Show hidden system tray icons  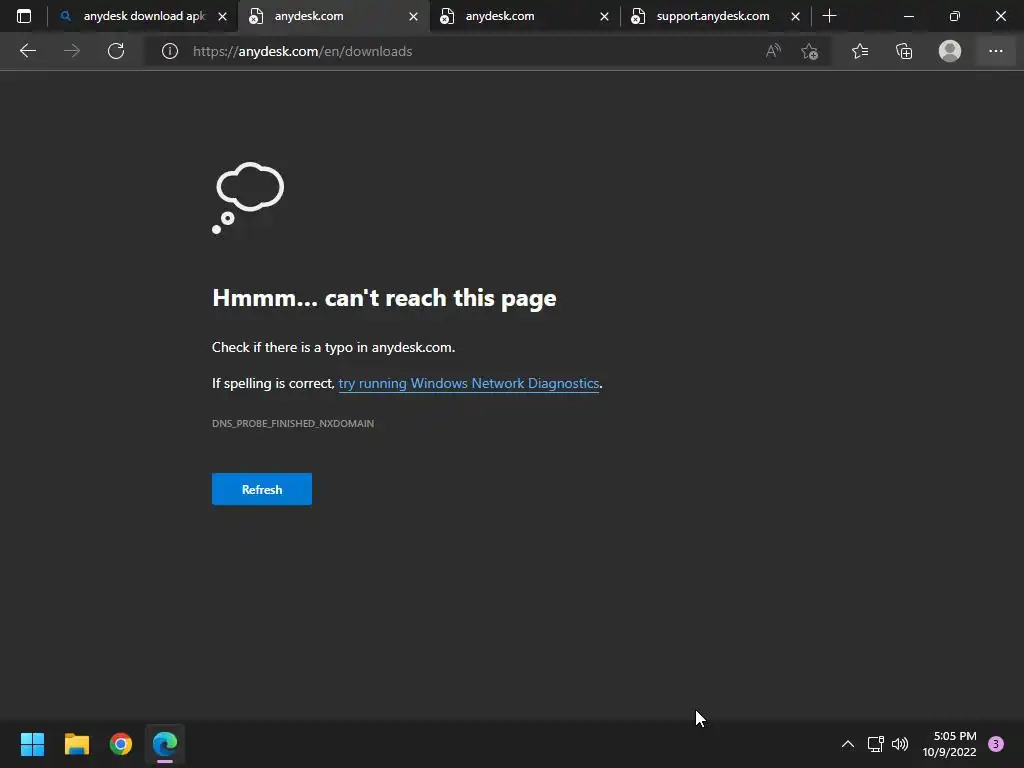pos(848,744)
